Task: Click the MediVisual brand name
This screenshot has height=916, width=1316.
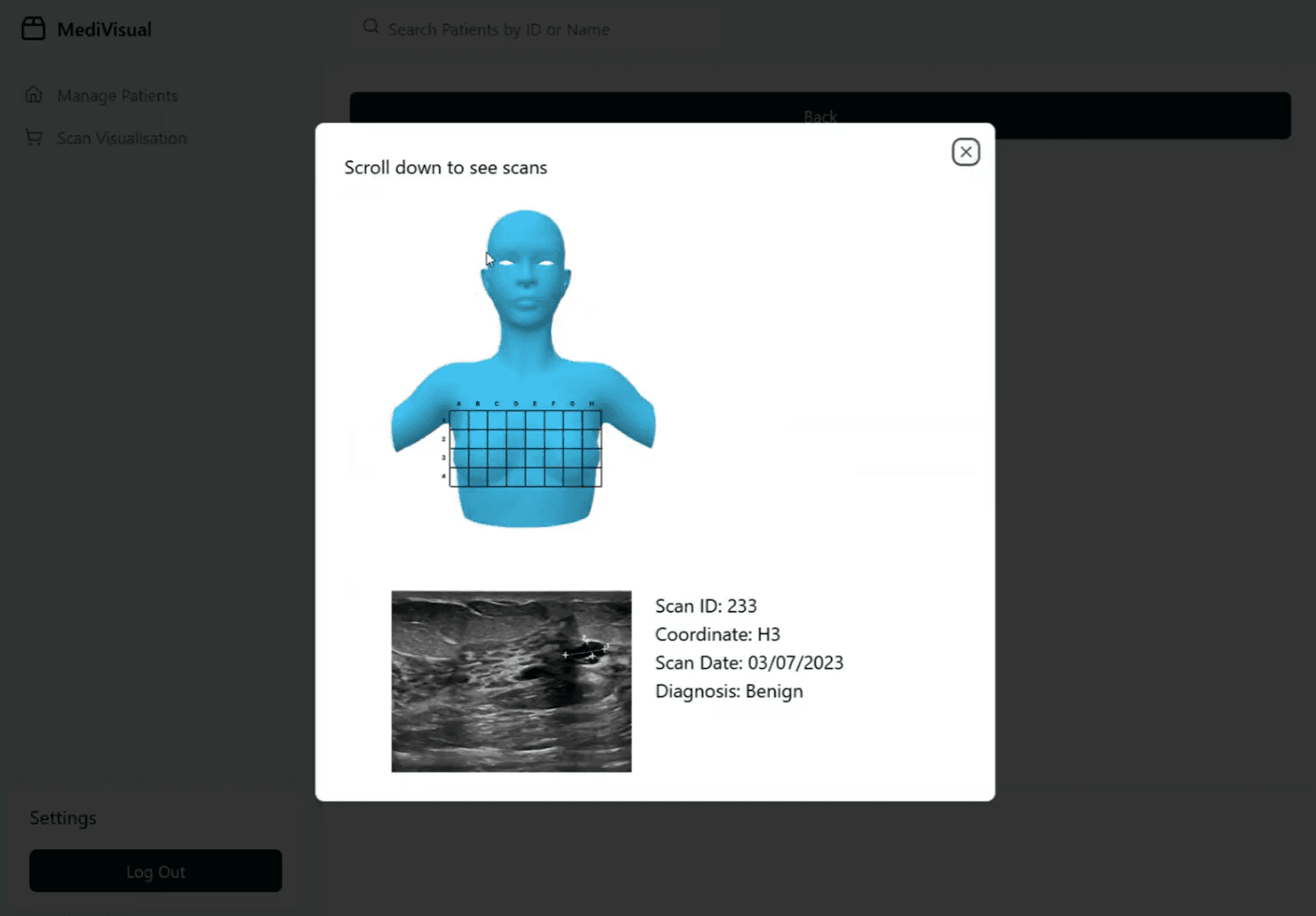Action: (x=104, y=30)
